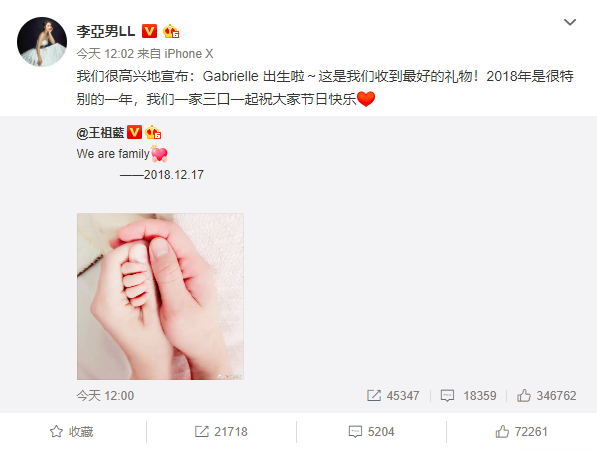This screenshot has width=597, height=449.
Task: Click the verified V badge beside 王祖藍
Action: (x=134, y=132)
